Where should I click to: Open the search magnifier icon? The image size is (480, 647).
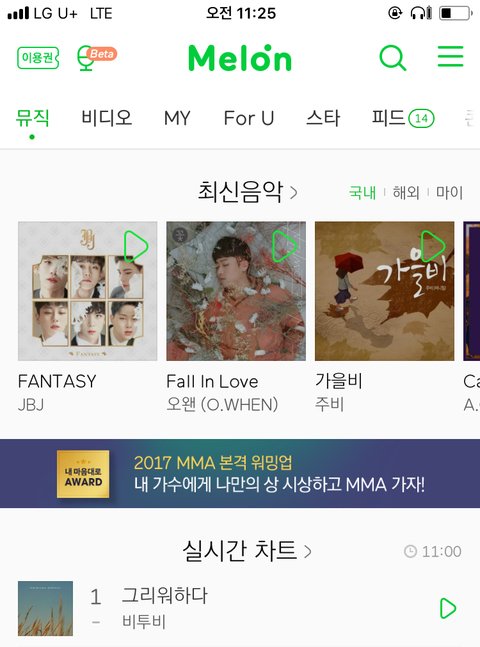393,57
